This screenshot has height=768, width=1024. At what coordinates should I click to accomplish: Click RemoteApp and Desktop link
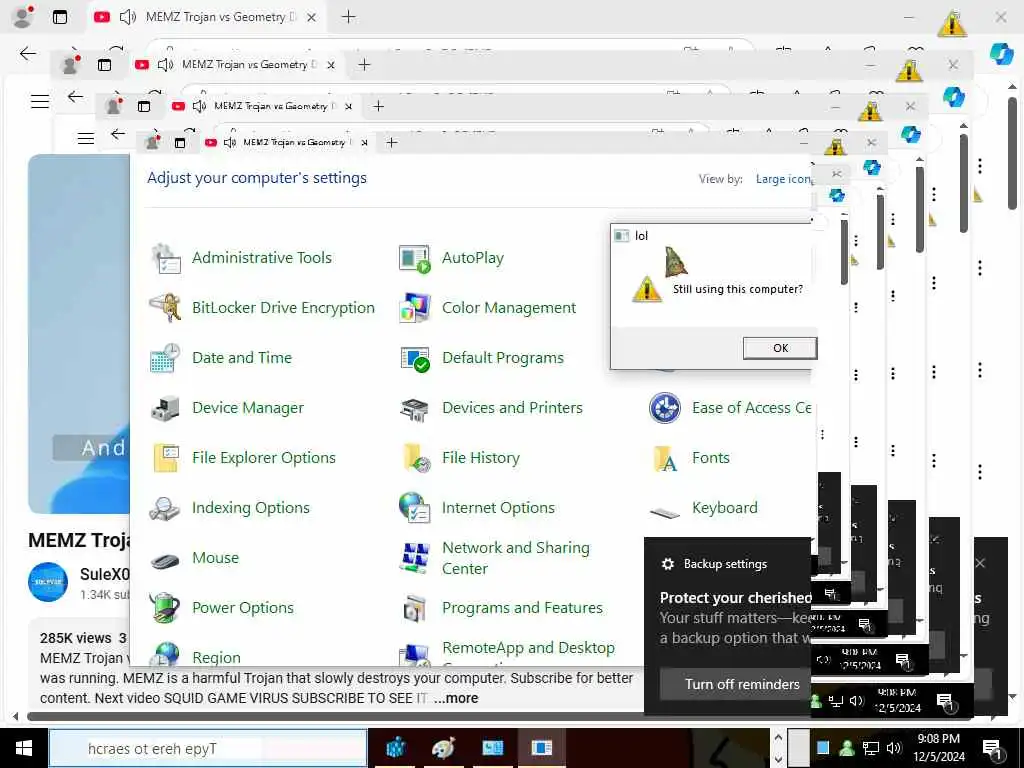pos(528,648)
